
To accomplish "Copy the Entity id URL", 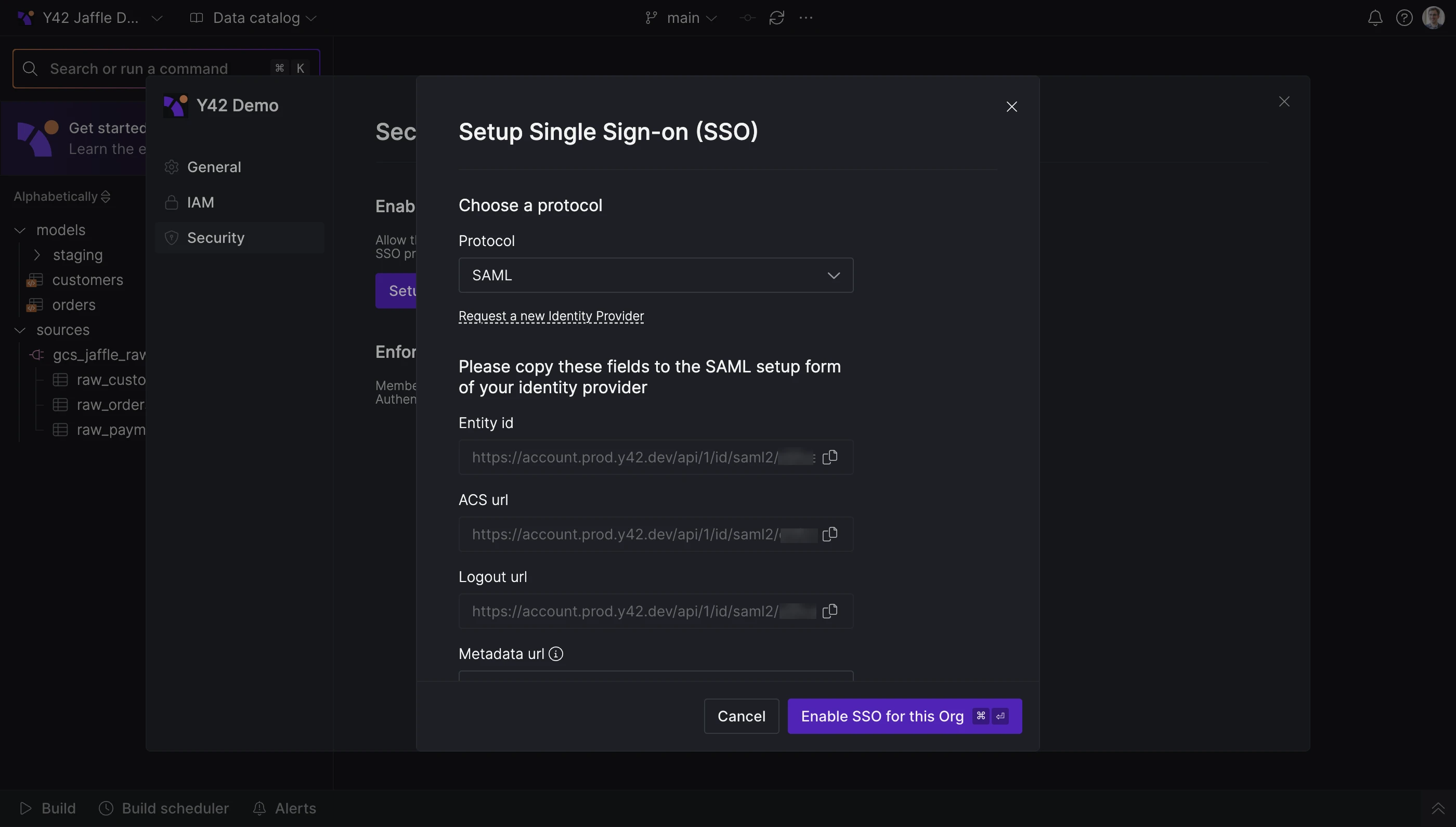I will point(829,457).
